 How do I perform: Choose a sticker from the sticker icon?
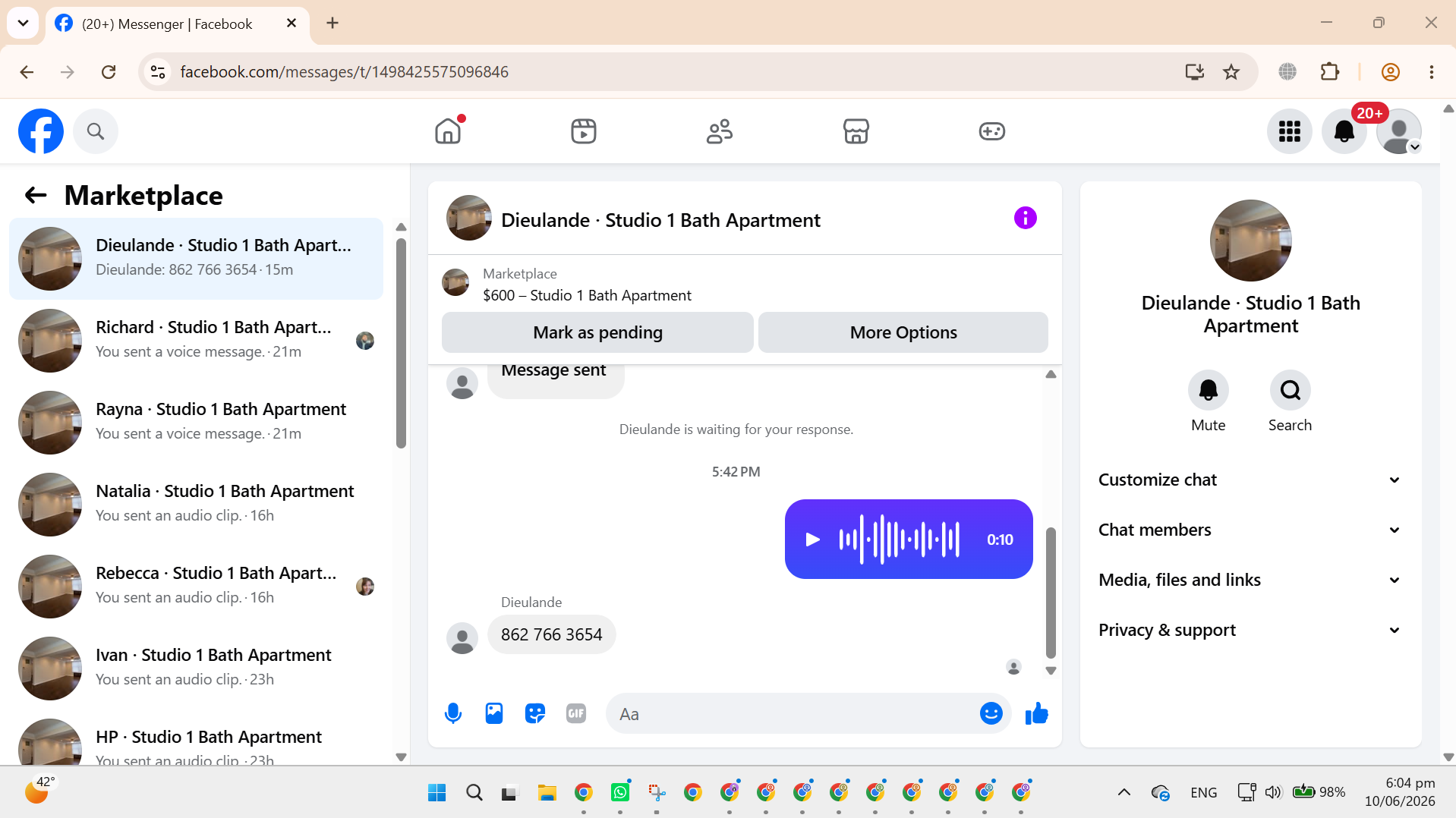(535, 713)
